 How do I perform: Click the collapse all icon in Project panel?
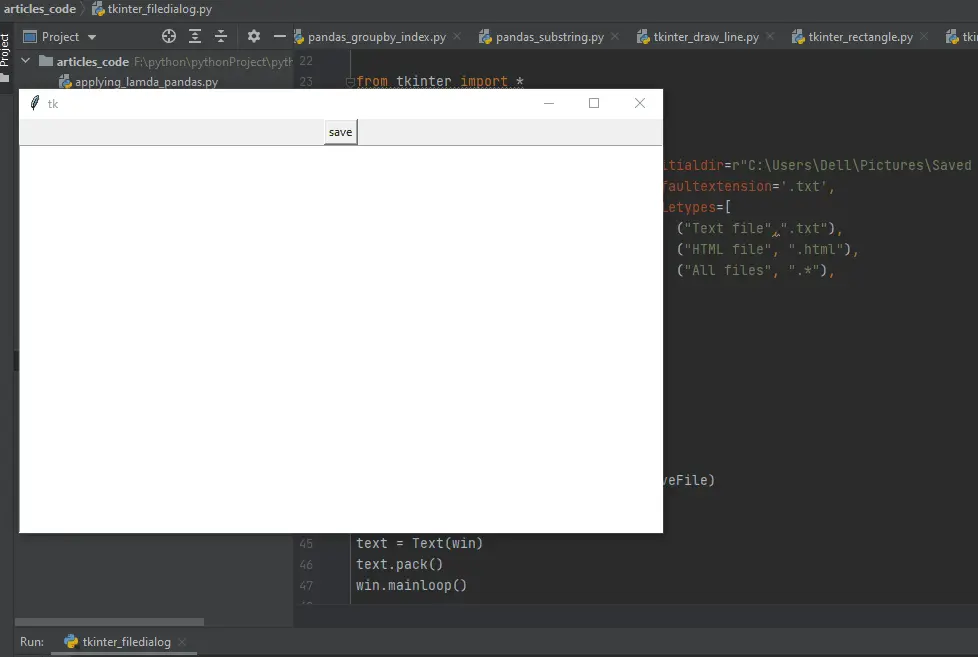click(221, 36)
